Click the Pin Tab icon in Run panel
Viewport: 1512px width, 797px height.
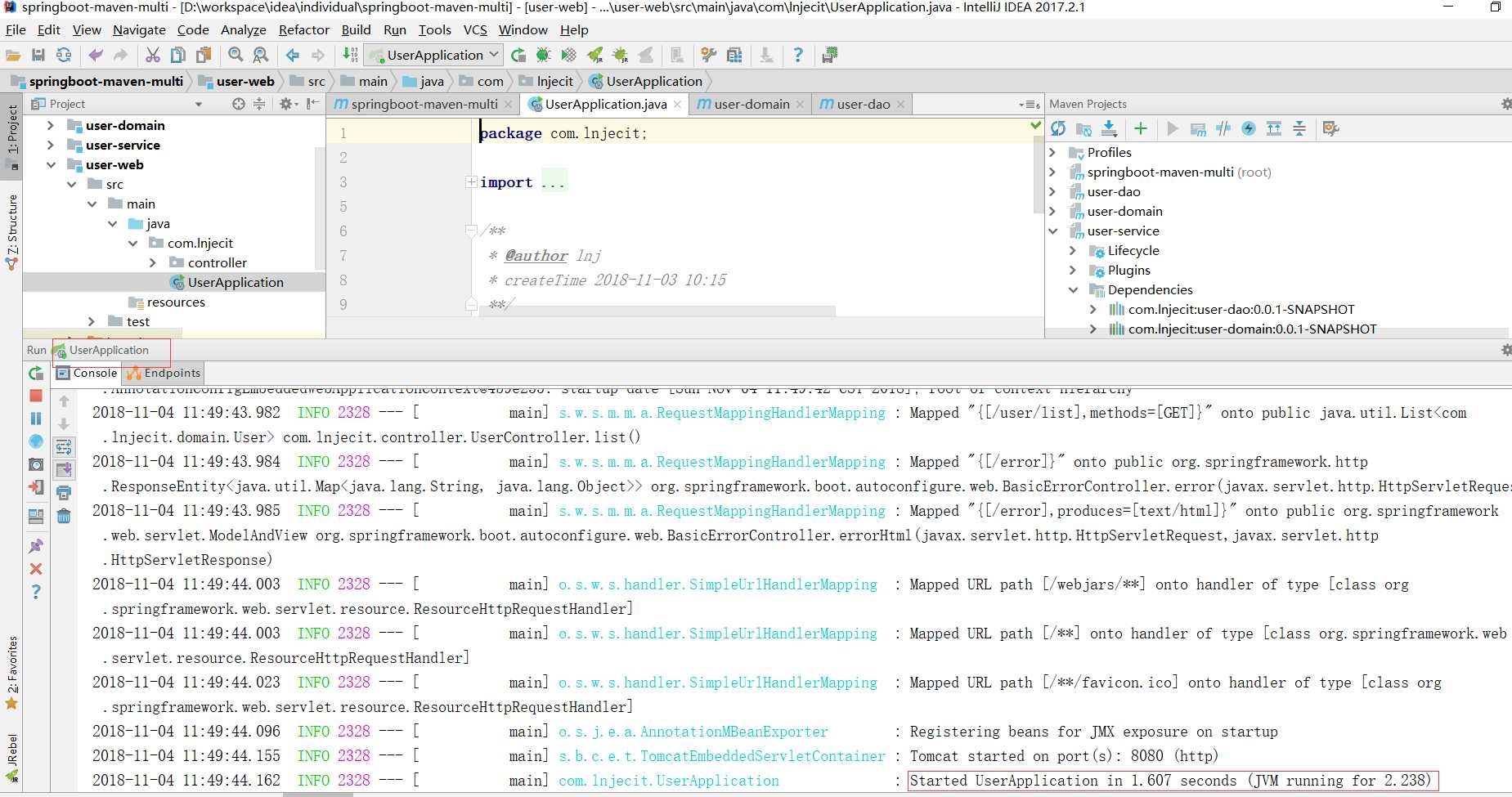[36, 546]
